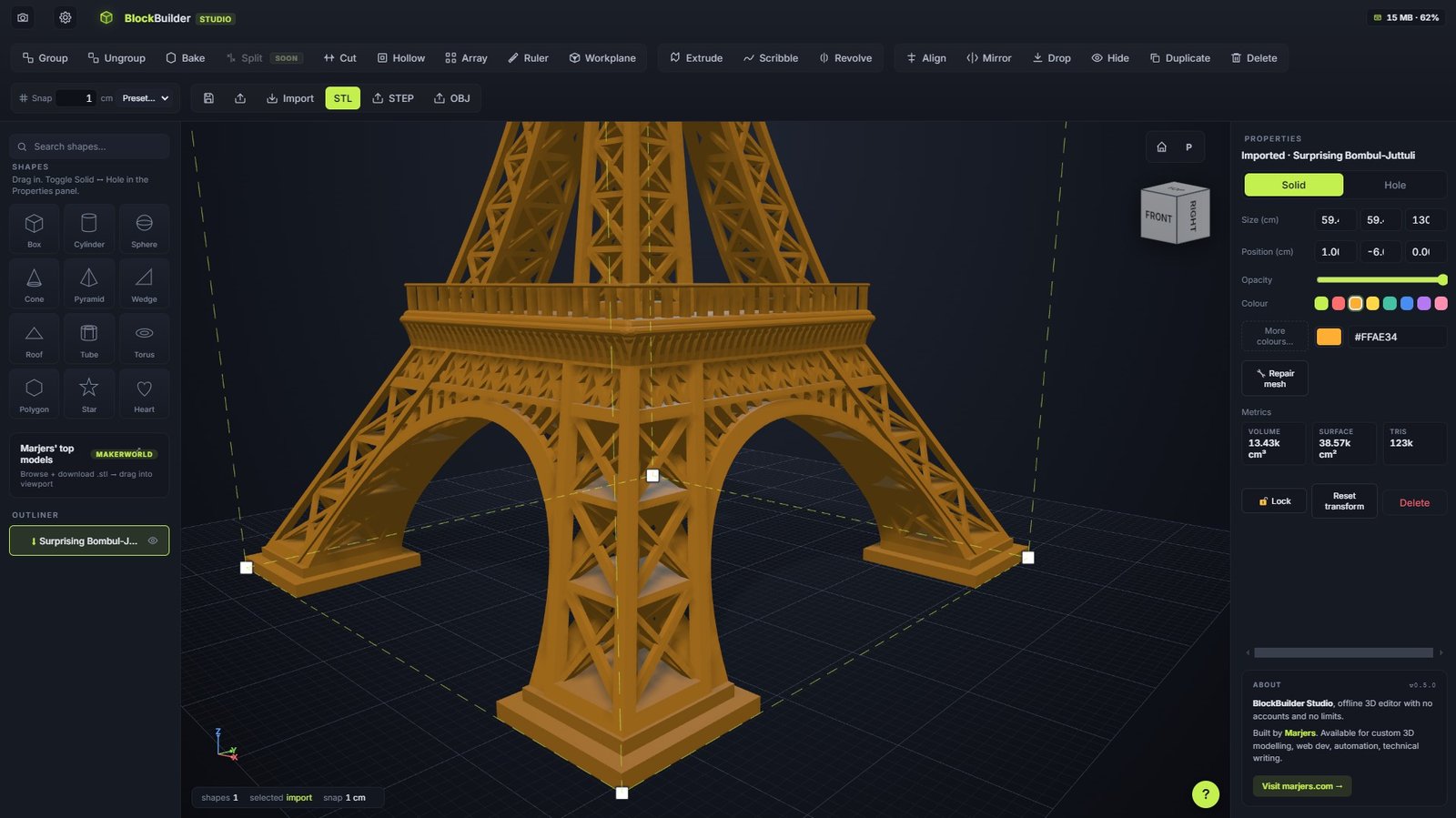
Task: Click the Ungroup tool
Action: coord(116,57)
